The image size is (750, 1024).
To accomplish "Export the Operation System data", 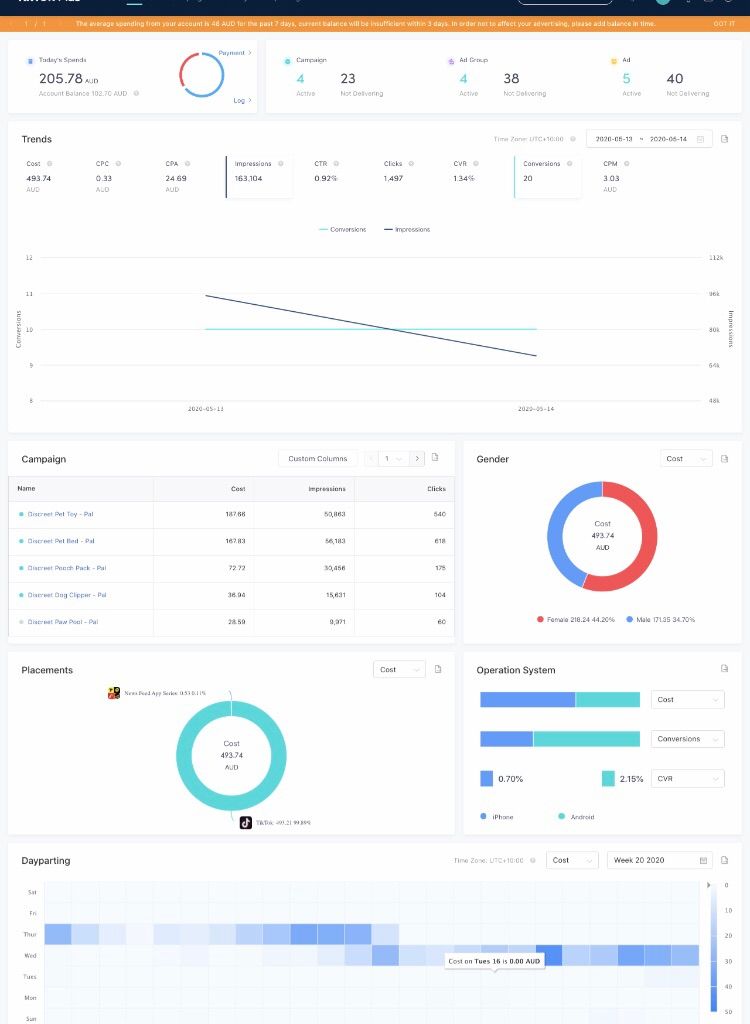I will (x=724, y=669).
